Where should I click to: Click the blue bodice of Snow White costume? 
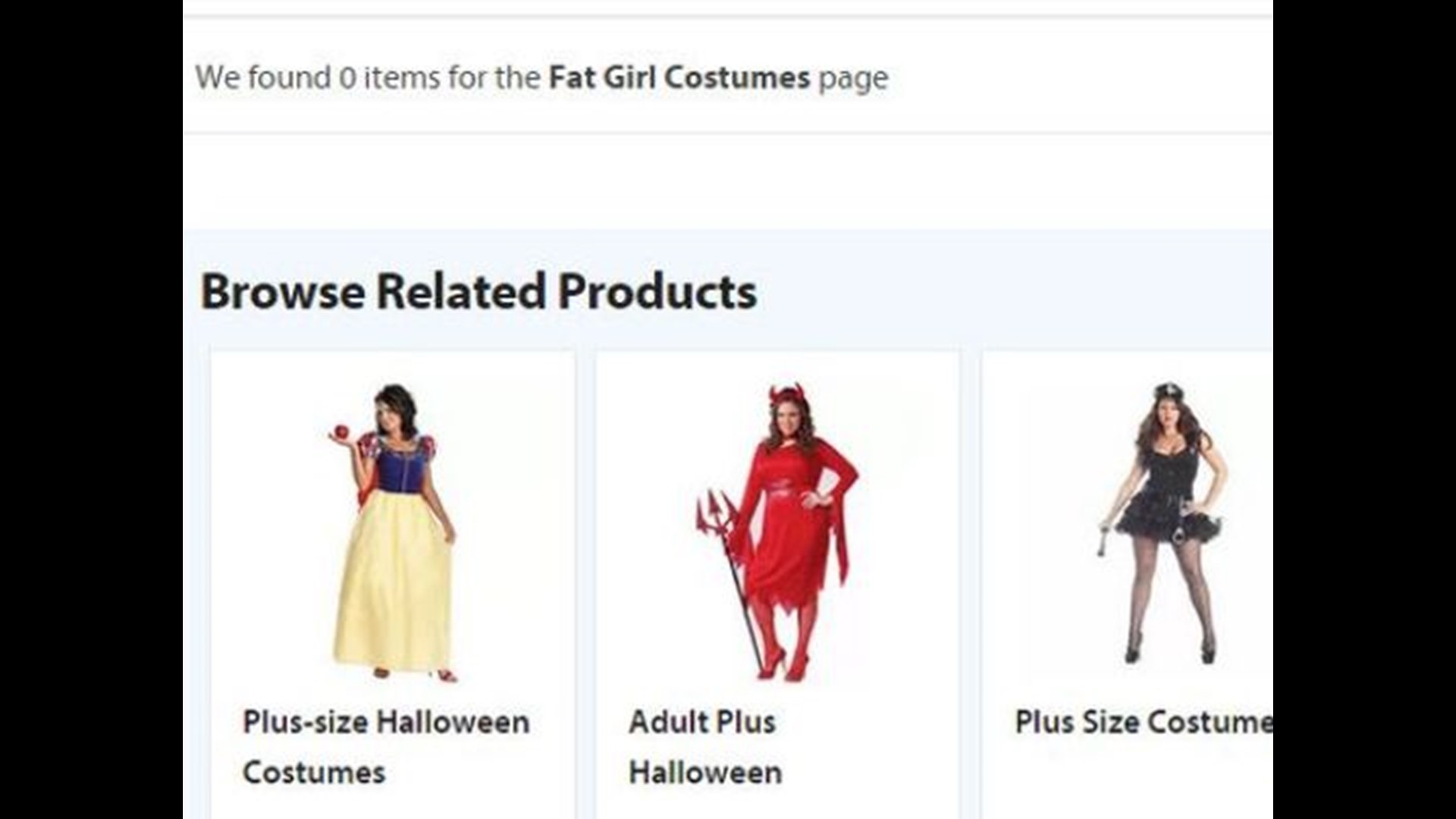click(400, 469)
